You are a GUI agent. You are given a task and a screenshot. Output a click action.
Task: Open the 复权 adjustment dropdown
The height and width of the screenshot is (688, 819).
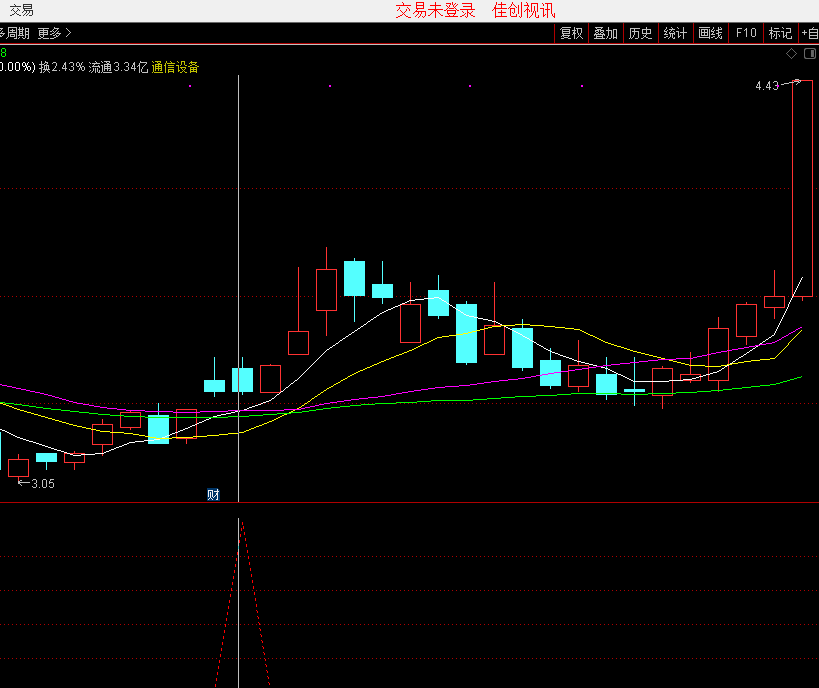(571, 33)
